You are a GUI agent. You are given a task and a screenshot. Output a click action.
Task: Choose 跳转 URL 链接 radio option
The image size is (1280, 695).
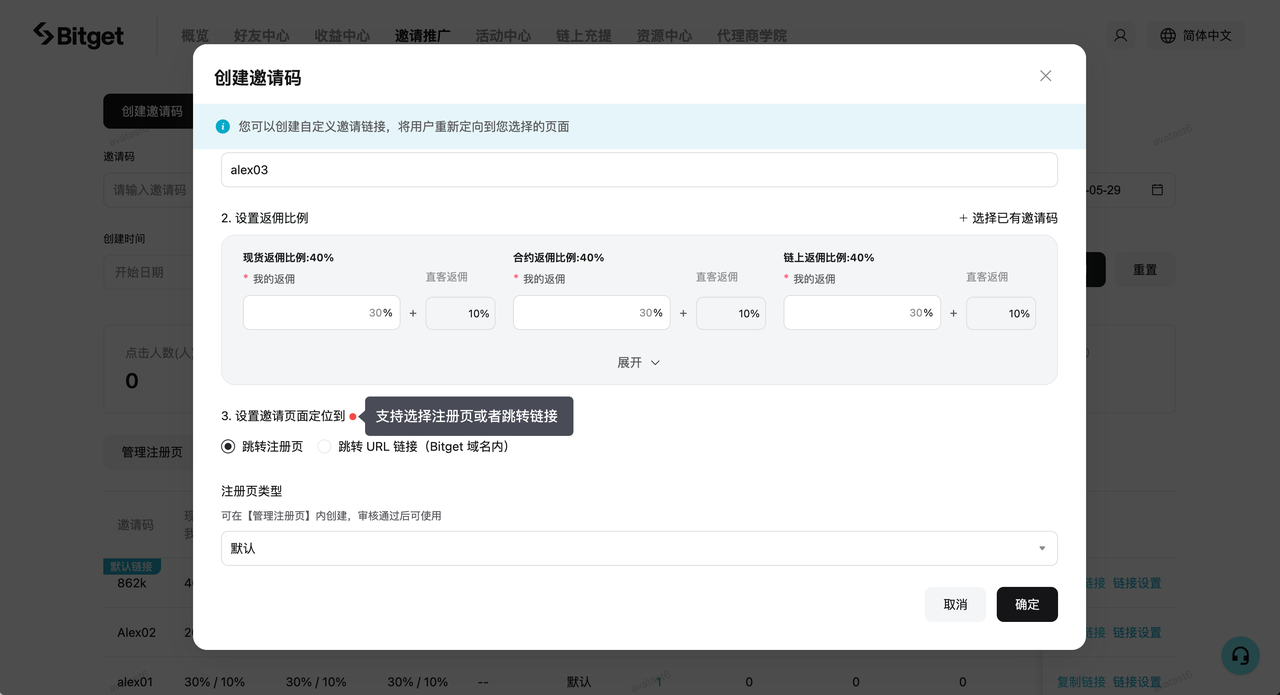[x=324, y=447]
